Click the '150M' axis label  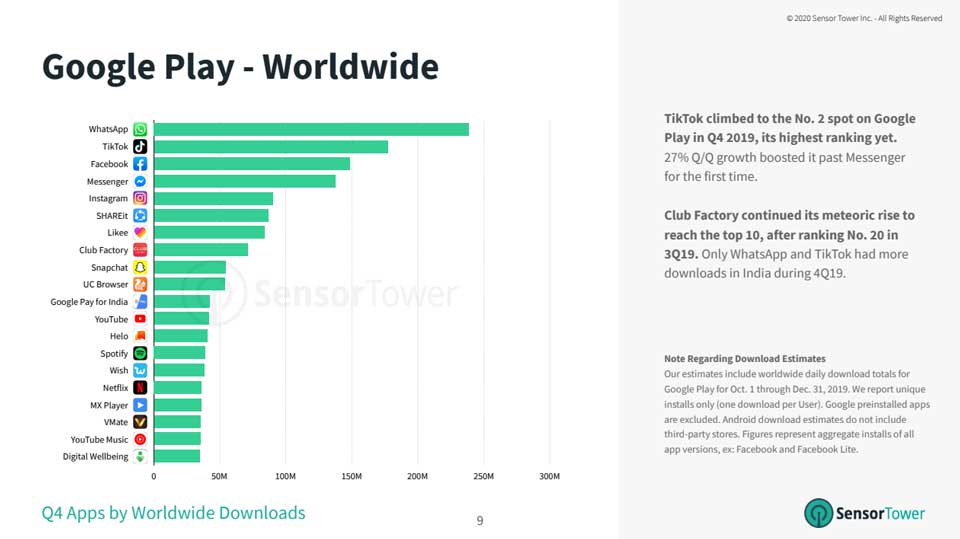point(351,476)
